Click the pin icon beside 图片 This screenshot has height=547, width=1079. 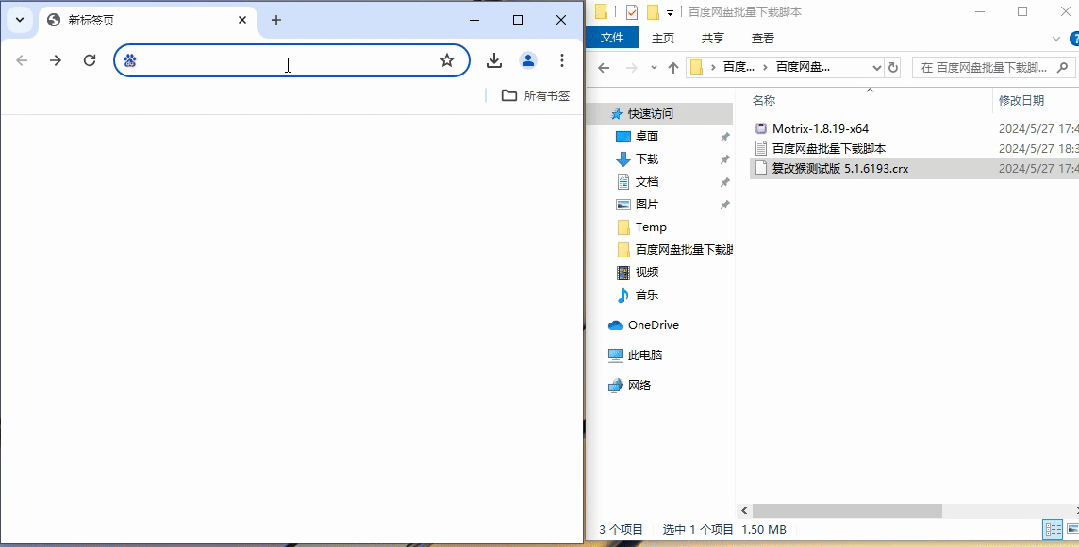pyautogui.click(x=725, y=205)
